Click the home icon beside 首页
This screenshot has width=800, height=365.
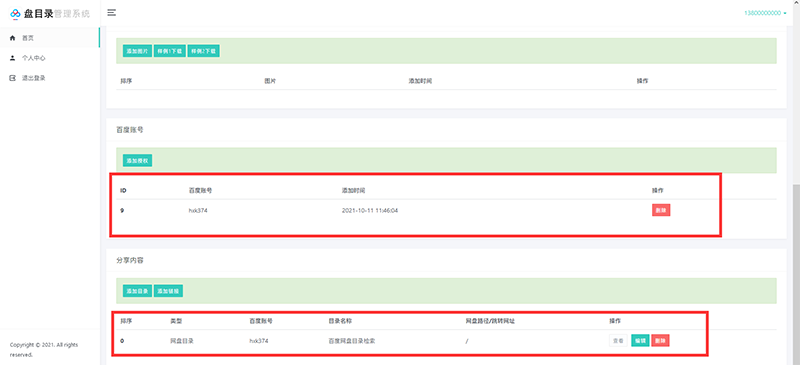pos(13,38)
